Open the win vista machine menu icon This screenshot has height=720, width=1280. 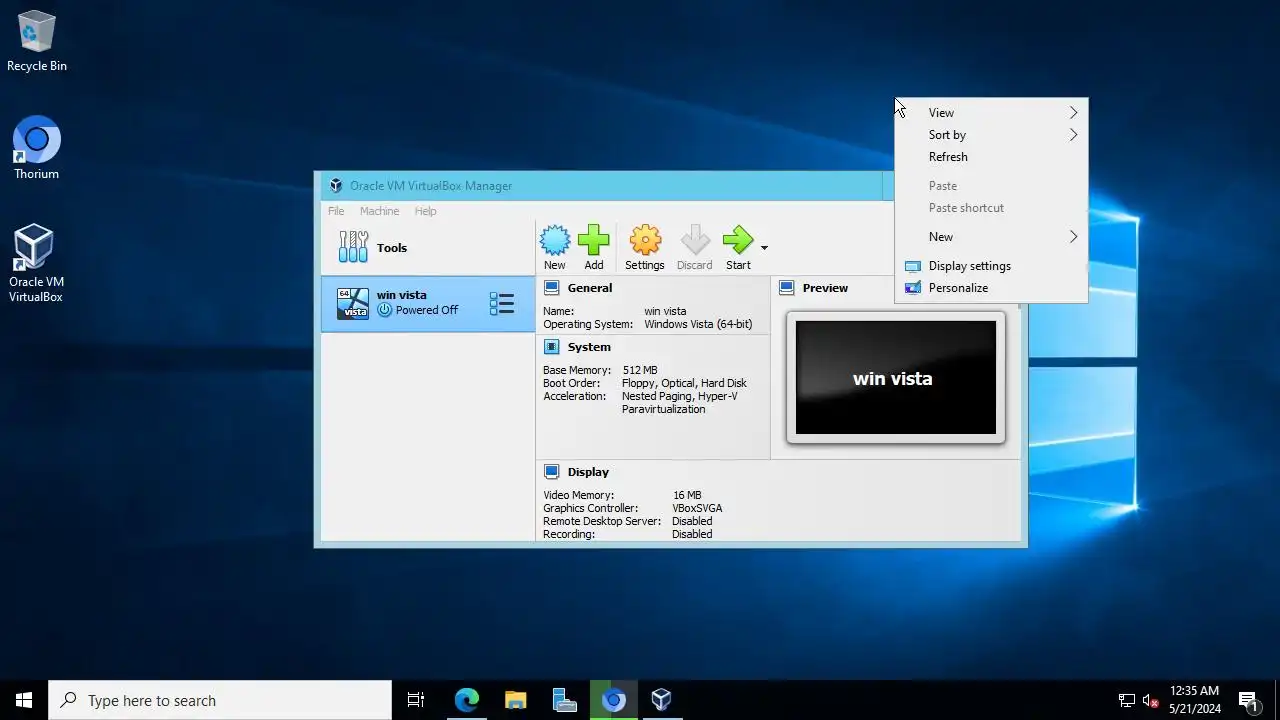502,304
